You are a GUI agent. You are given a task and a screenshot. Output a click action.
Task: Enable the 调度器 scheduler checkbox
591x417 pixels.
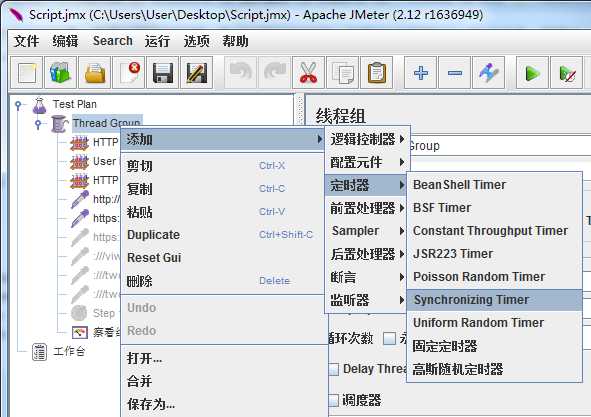[333, 400]
